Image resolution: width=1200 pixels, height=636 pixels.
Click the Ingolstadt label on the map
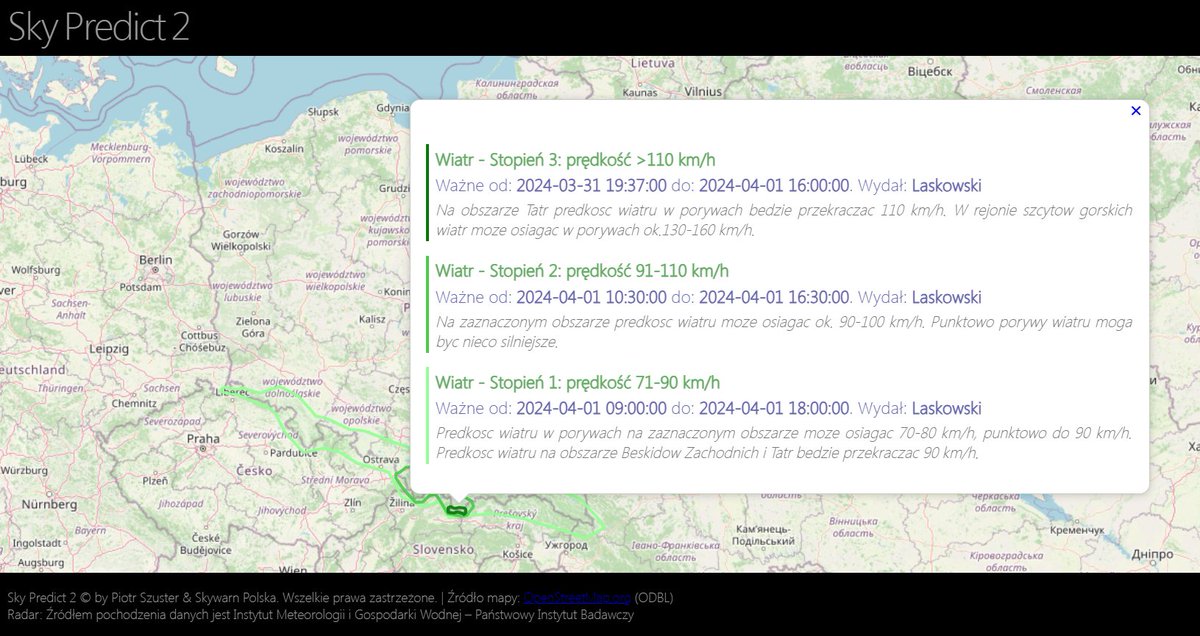36,544
